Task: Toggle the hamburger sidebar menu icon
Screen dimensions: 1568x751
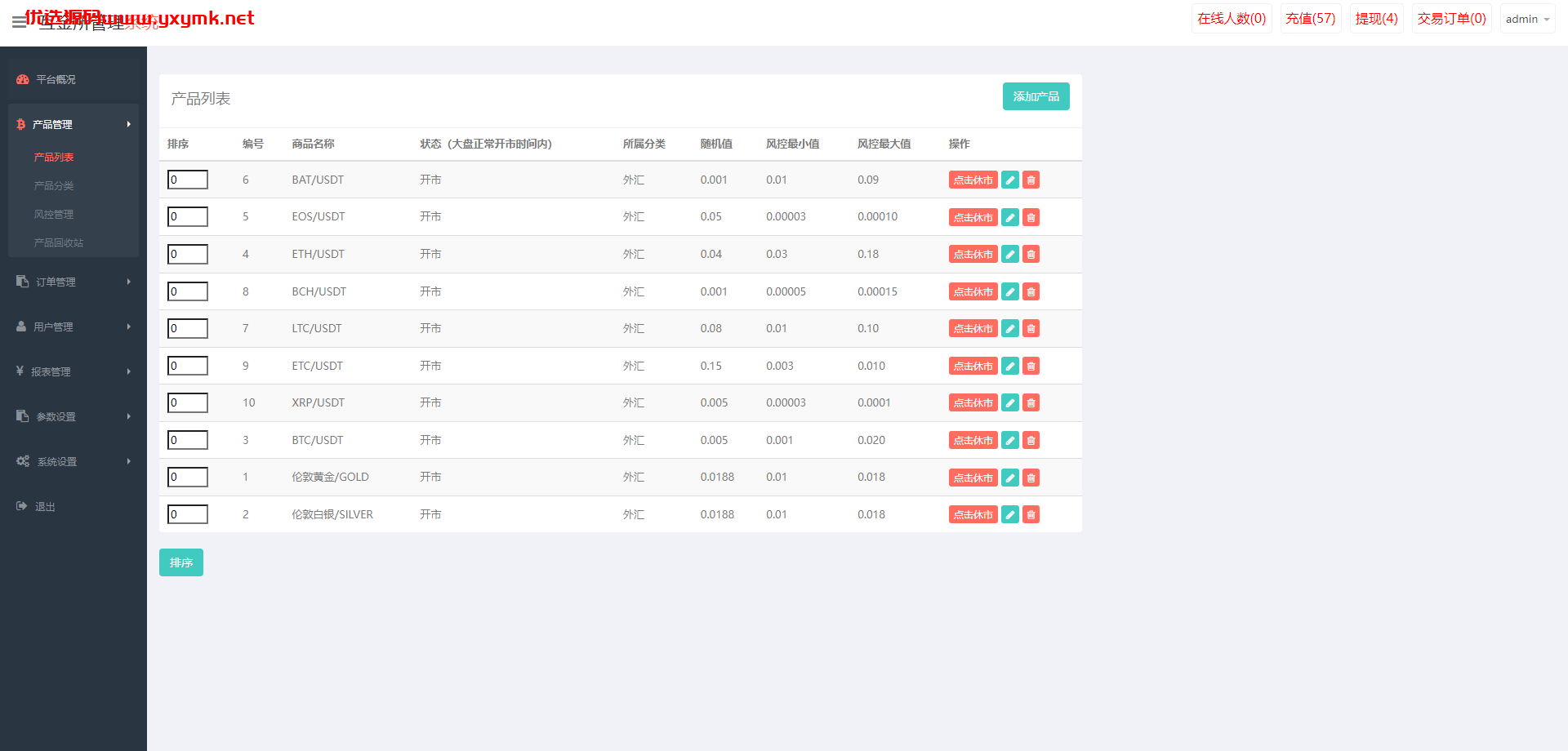Action: pyautogui.click(x=20, y=22)
